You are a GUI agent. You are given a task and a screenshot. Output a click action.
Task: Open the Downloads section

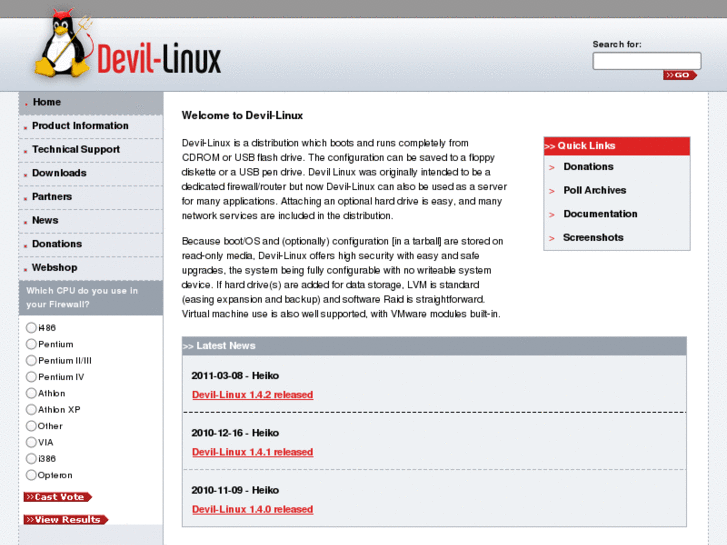pos(59,173)
